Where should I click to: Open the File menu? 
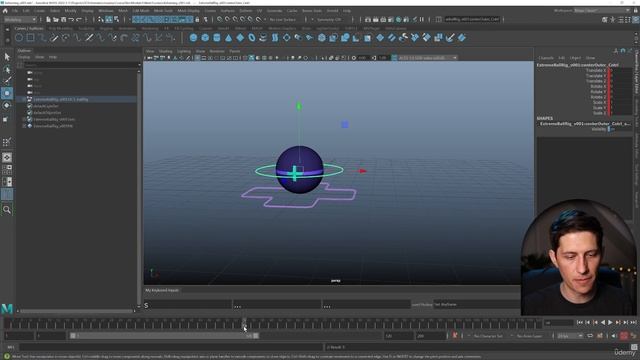(x=15, y=11)
